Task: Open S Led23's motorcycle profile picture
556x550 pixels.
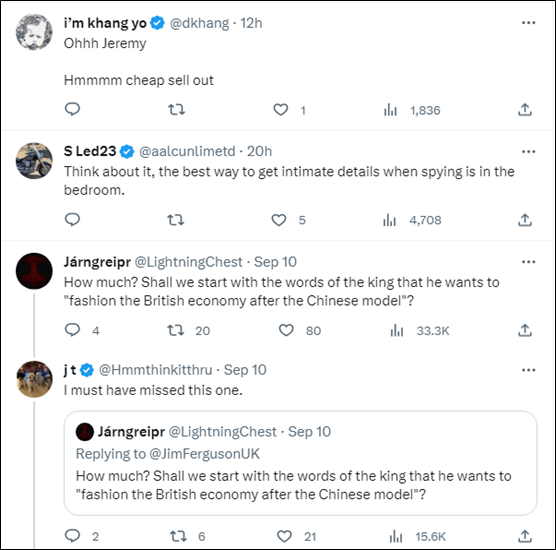Action: pos(34,161)
